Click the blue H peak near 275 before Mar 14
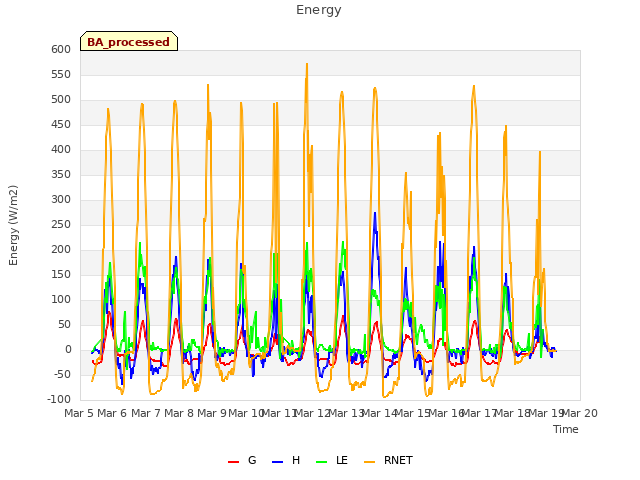Viewport: 640px width, 480px height. pyautogui.click(x=375, y=213)
